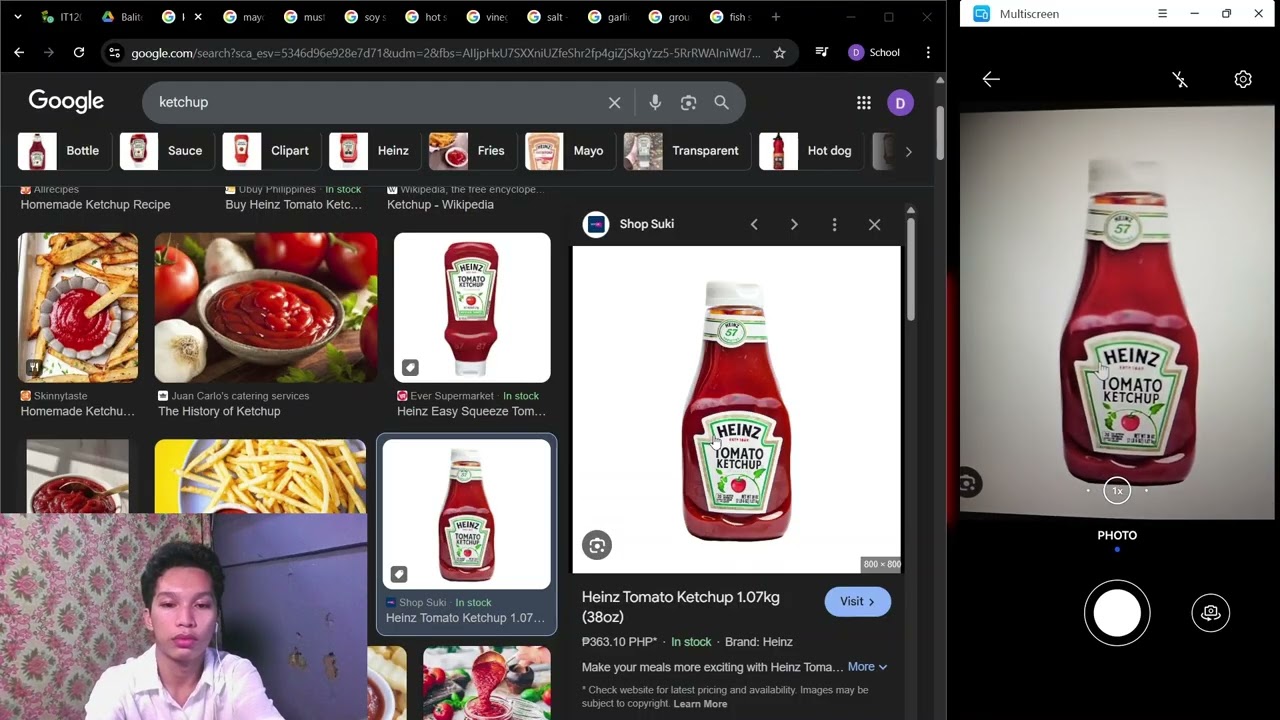Filter images by the Hot dog chip
The image size is (1280, 720).
coord(810,151)
